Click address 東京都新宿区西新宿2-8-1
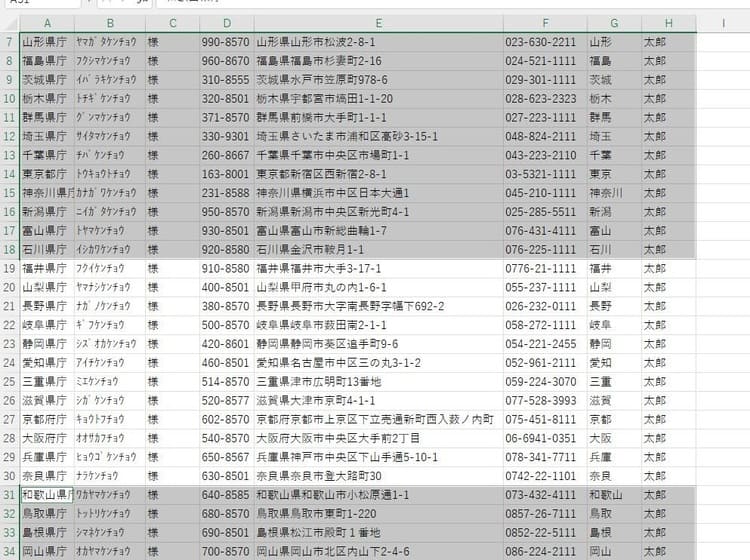This screenshot has width=750, height=560. 378,174
